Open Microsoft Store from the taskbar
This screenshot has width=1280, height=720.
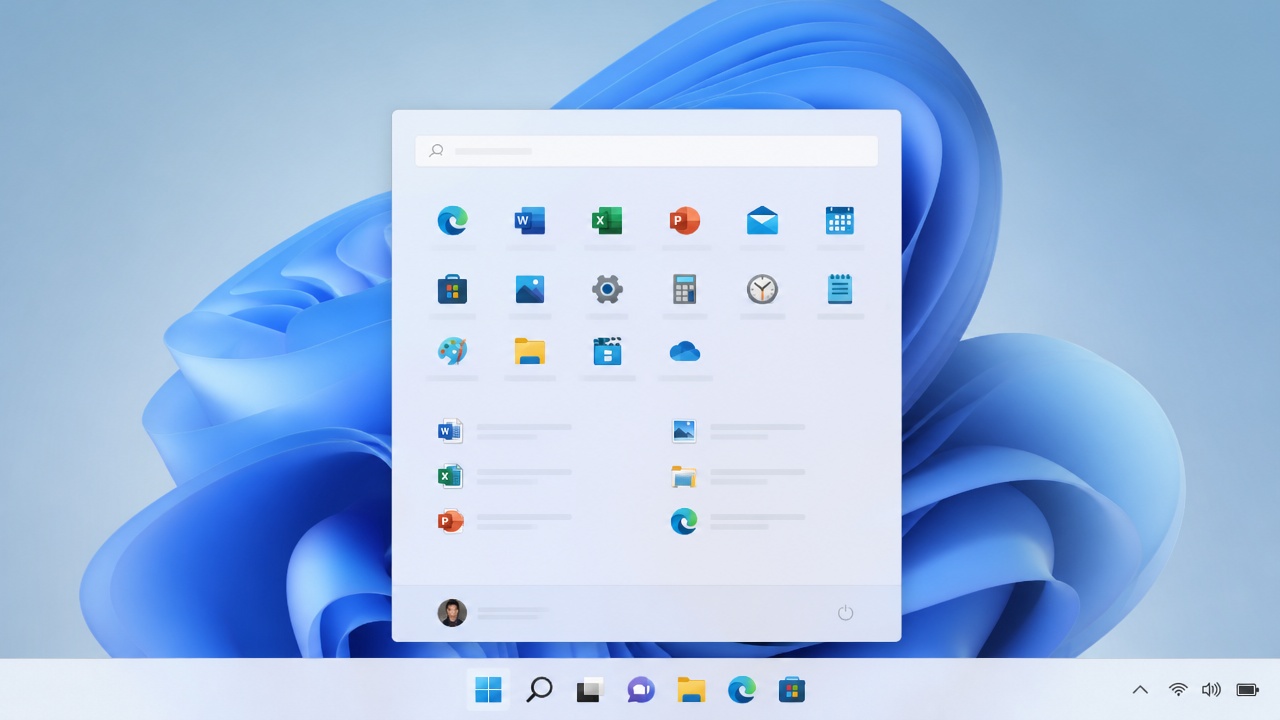click(792, 689)
